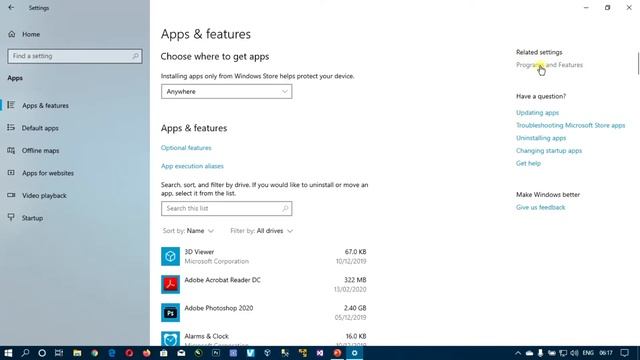Open the Sort by Name dropdown
This screenshot has height=360, width=640.
(x=189, y=231)
